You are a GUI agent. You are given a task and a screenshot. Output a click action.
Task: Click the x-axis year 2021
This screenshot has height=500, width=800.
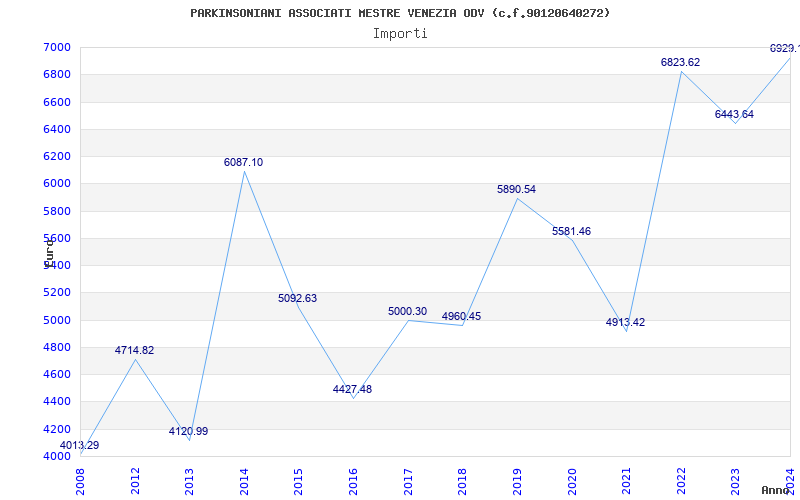pos(627,481)
